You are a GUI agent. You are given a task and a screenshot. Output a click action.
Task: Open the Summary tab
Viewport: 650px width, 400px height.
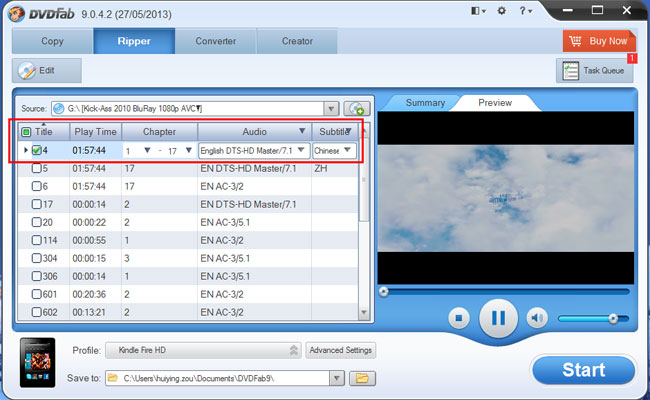tap(425, 103)
